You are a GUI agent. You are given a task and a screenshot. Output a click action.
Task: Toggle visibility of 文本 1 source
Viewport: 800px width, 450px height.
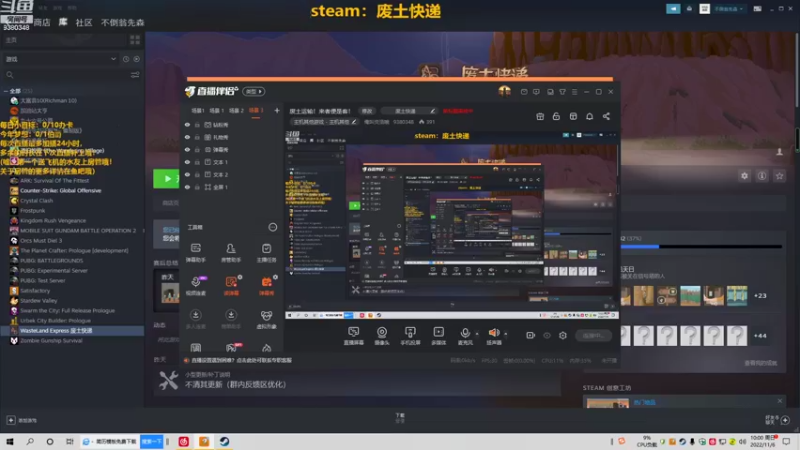187,162
